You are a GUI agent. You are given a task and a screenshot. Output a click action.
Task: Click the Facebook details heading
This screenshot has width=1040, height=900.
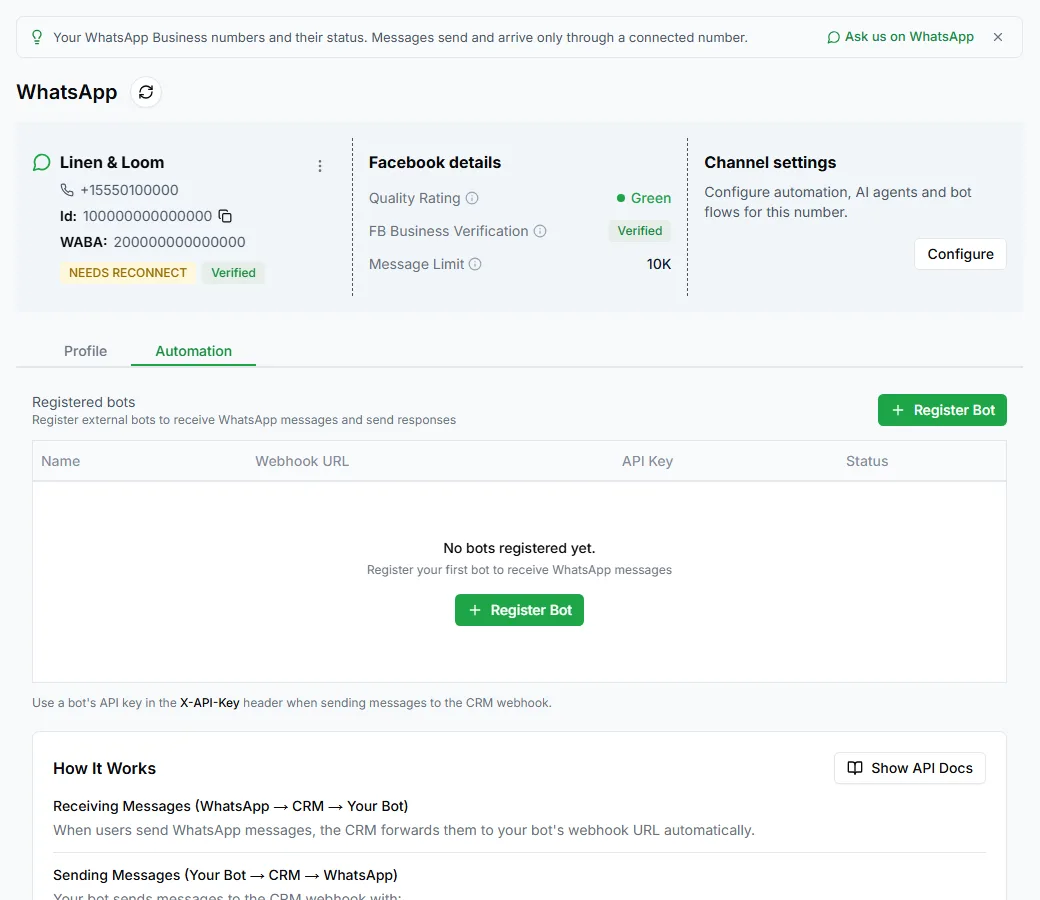point(434,162)
